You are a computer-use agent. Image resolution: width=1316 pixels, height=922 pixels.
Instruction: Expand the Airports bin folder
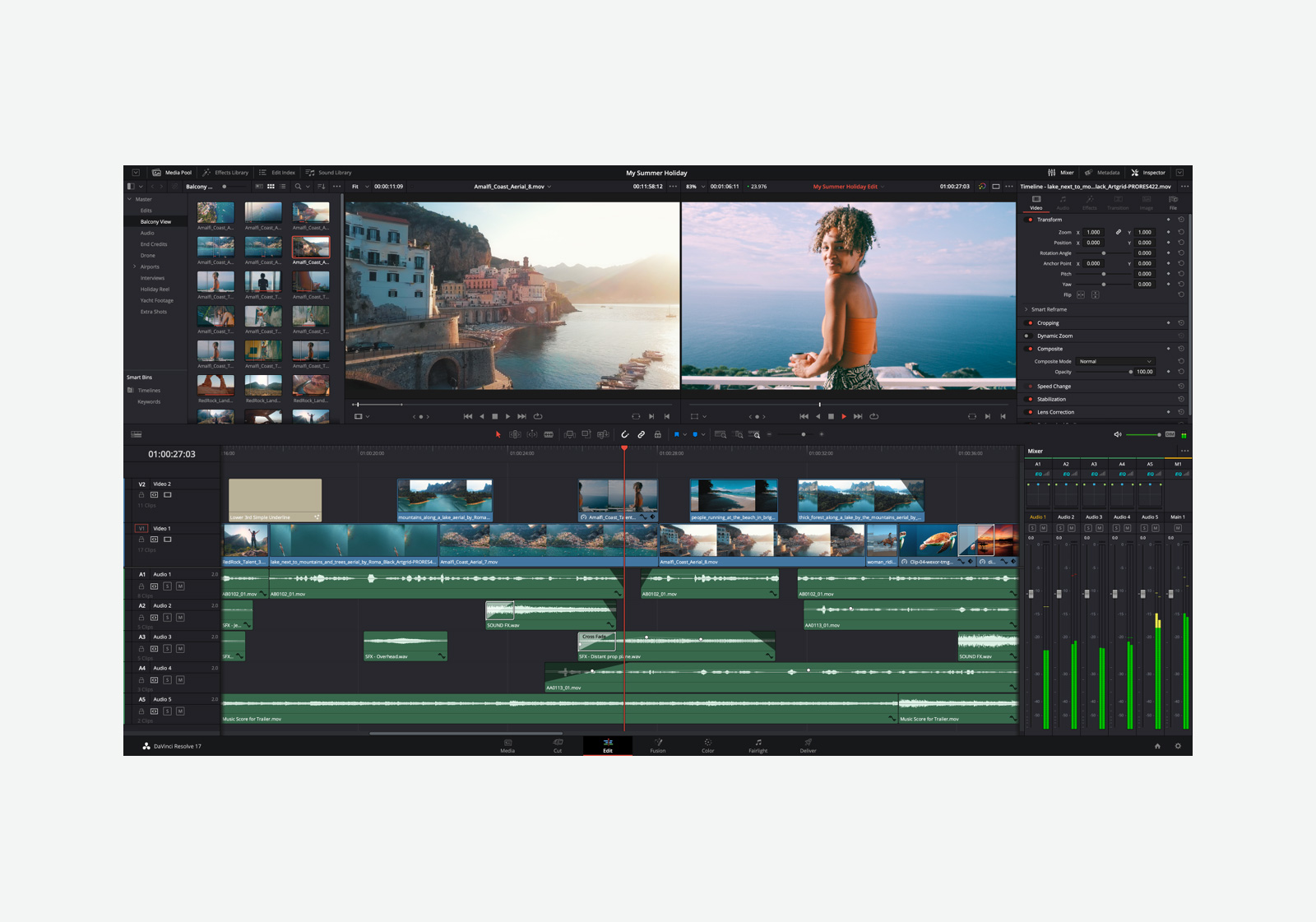(x=134, y=266)
